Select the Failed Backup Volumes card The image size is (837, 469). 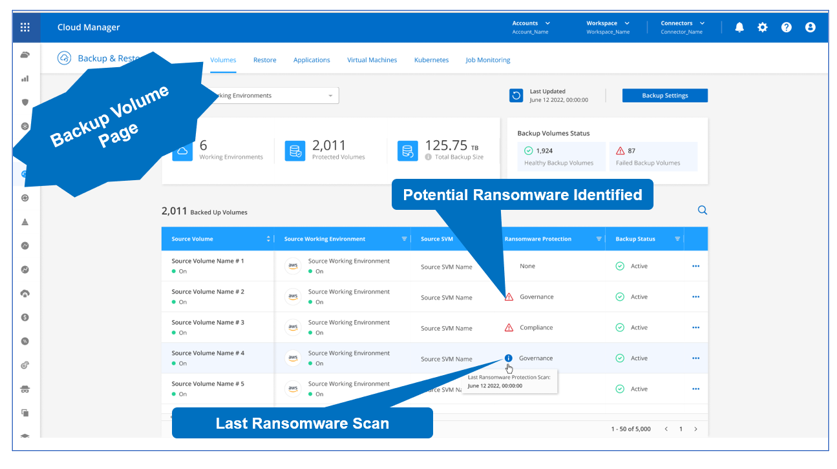coord(654,156)
